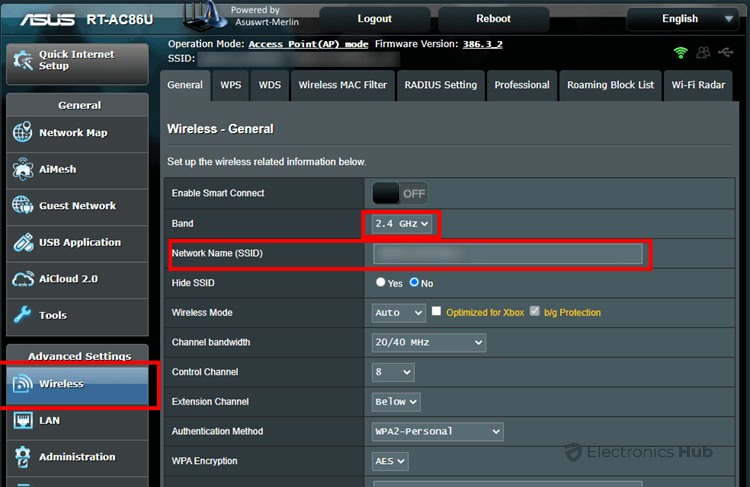Click the Network Name (SSID) input field
Viewport: 750px width, 487px height.
507,254
